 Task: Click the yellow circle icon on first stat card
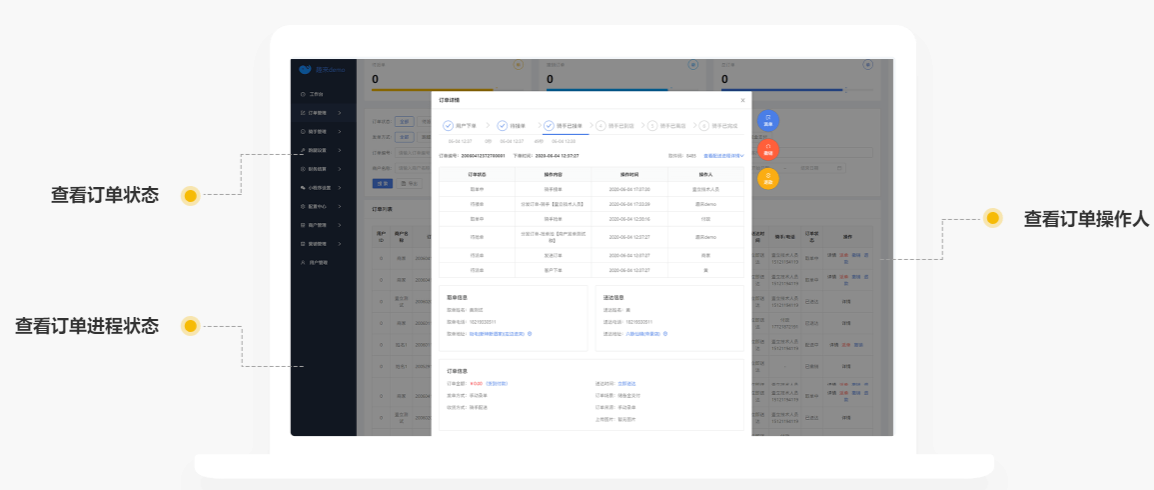(x=518, y=65)
